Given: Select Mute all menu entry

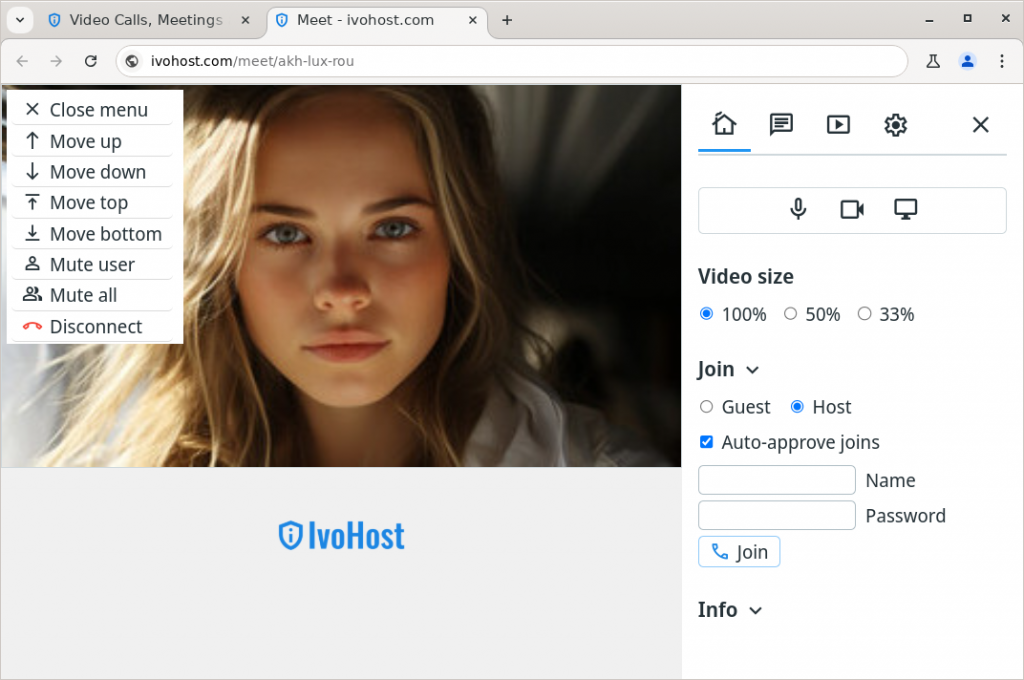Looking at the screenshot, I should 92,295.
